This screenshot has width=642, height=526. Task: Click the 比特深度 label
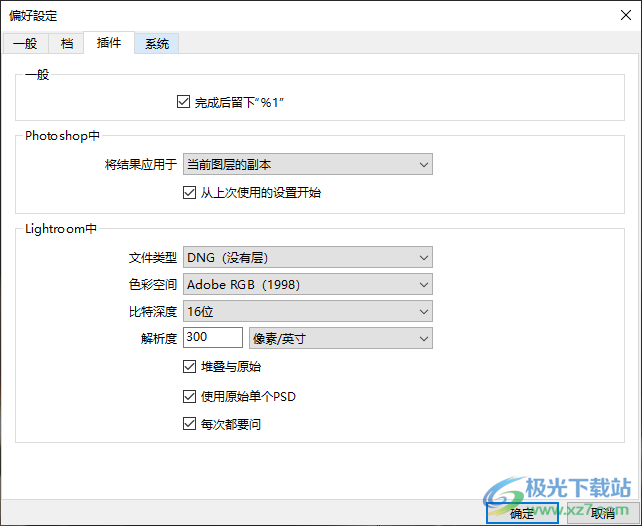[x=153, y=312]
